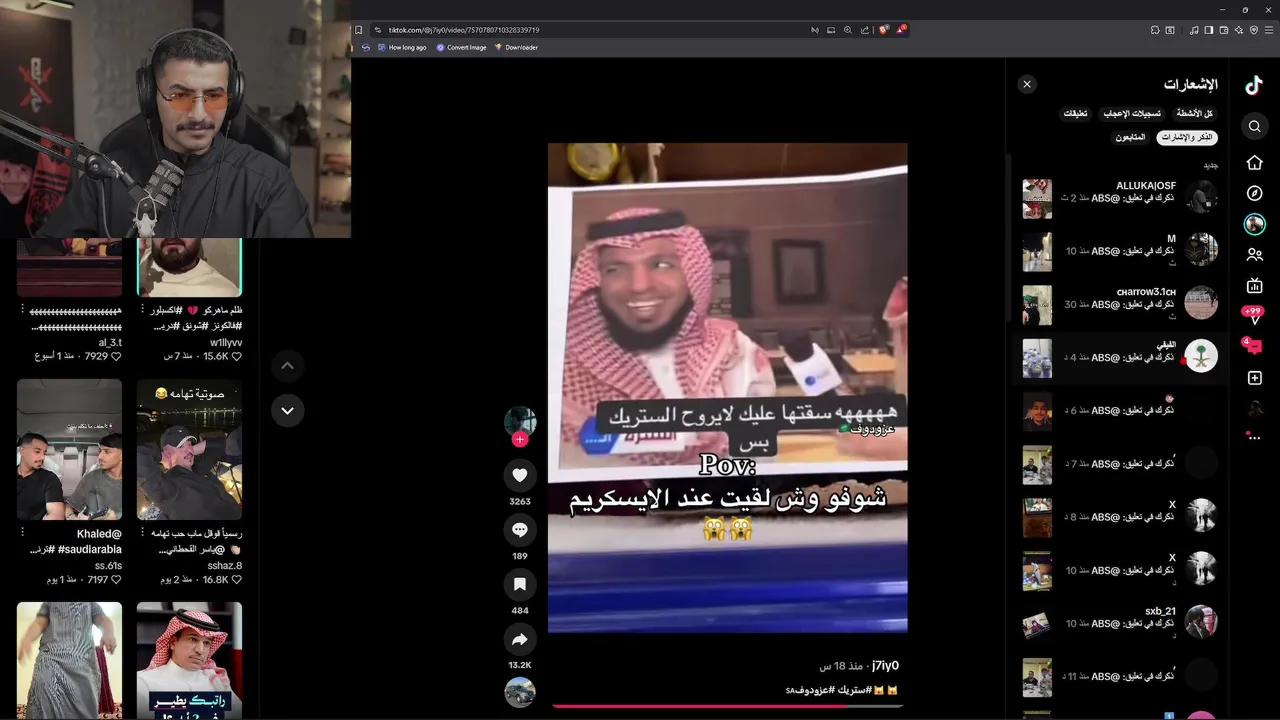This screenshot has width=1280, height=720.
Task: Close the notifications panel with X
Action: tap(1027, 84)
